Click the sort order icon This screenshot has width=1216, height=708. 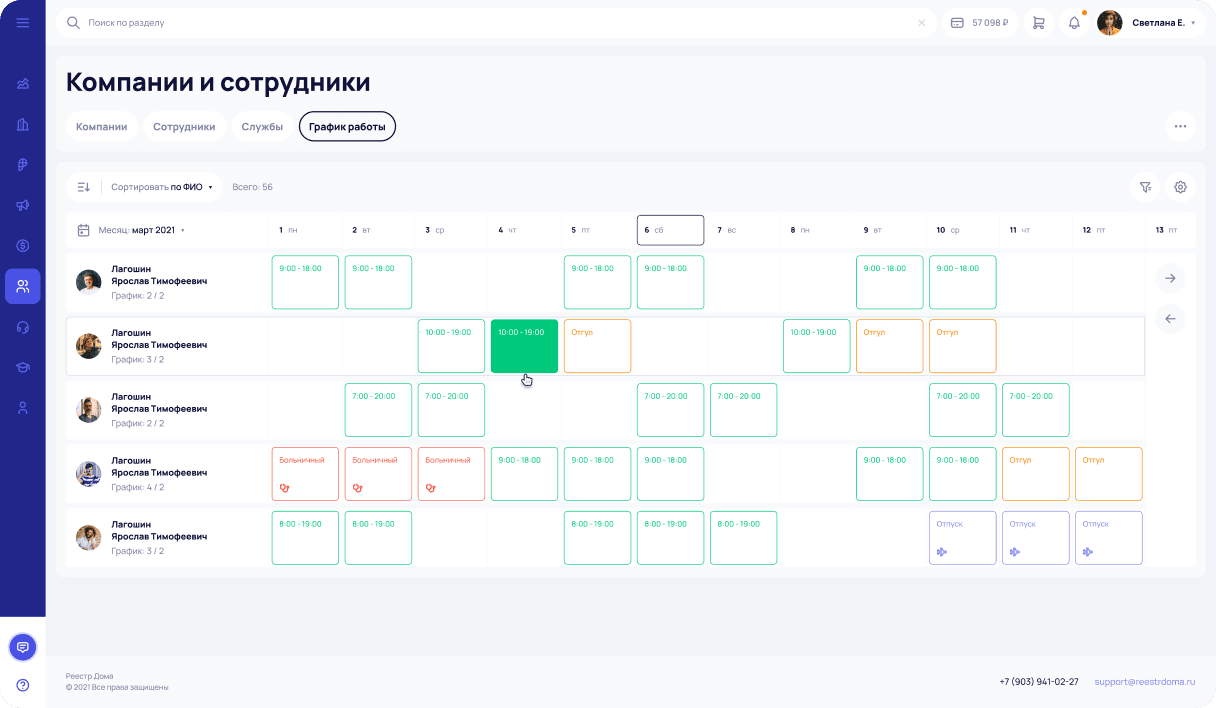[x=84, y=187]
